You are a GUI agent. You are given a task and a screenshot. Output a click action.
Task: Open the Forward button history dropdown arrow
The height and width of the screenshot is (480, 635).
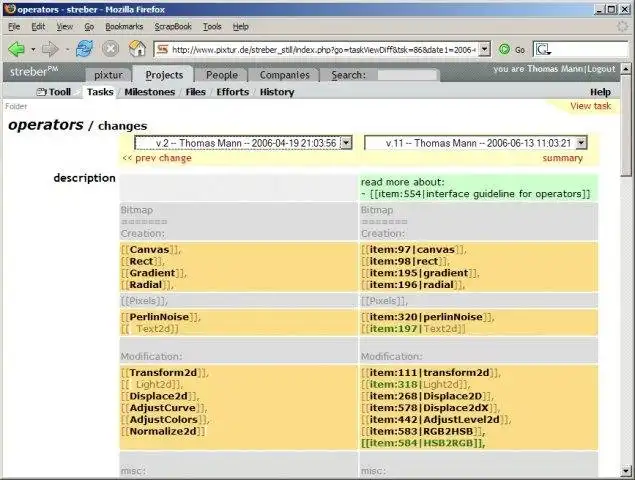[x=67, y=49]
